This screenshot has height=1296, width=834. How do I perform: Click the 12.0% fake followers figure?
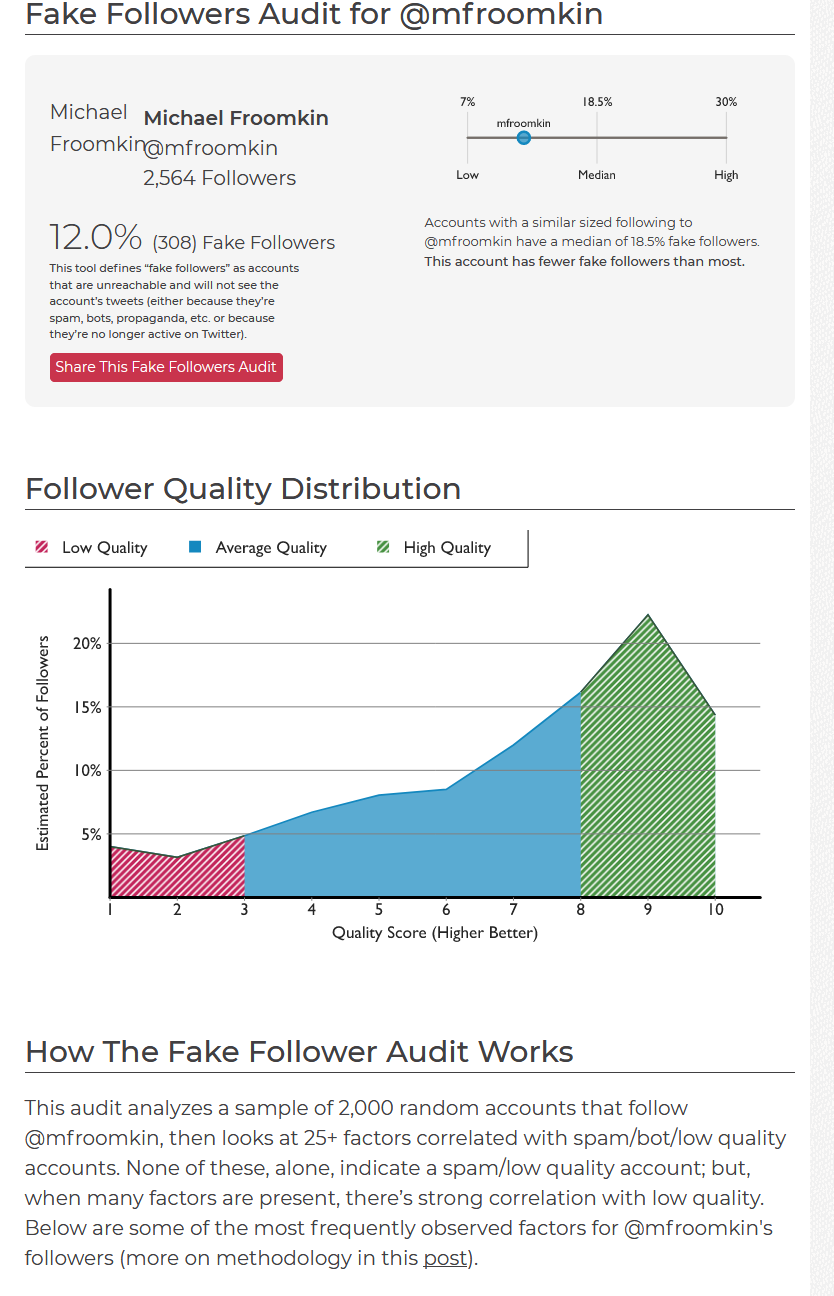[x=96, y=238]
